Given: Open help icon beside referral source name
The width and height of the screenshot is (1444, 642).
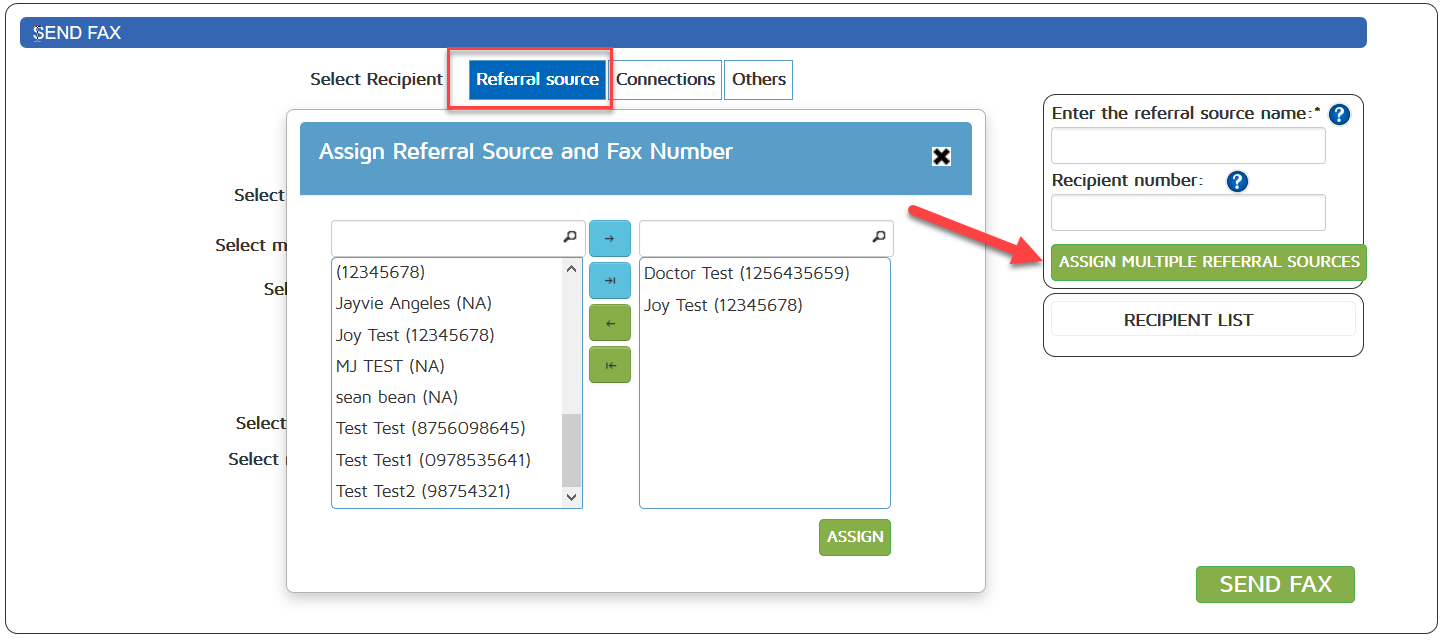Looking at the screenshot, I should pyautogui.click(x=1339, y=115).
